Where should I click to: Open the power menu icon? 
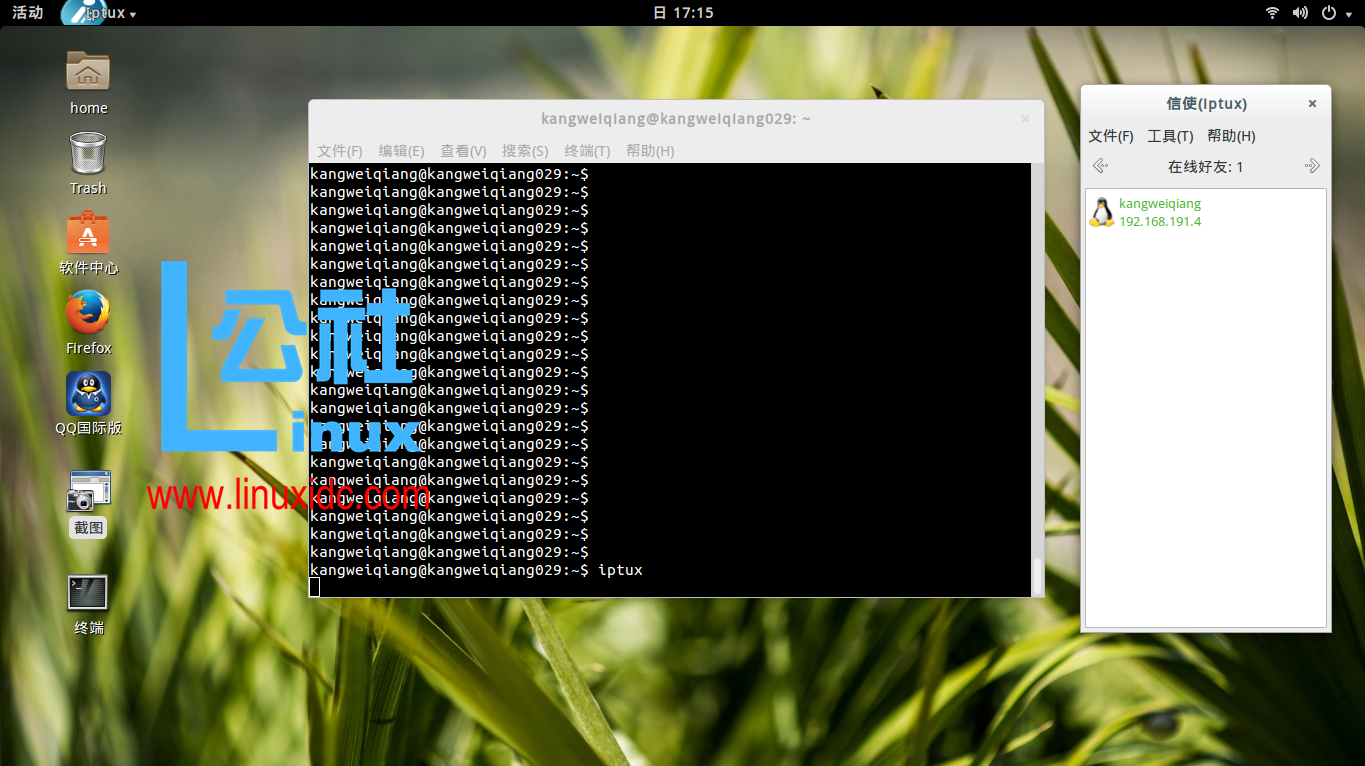(x=1329, y=13)
